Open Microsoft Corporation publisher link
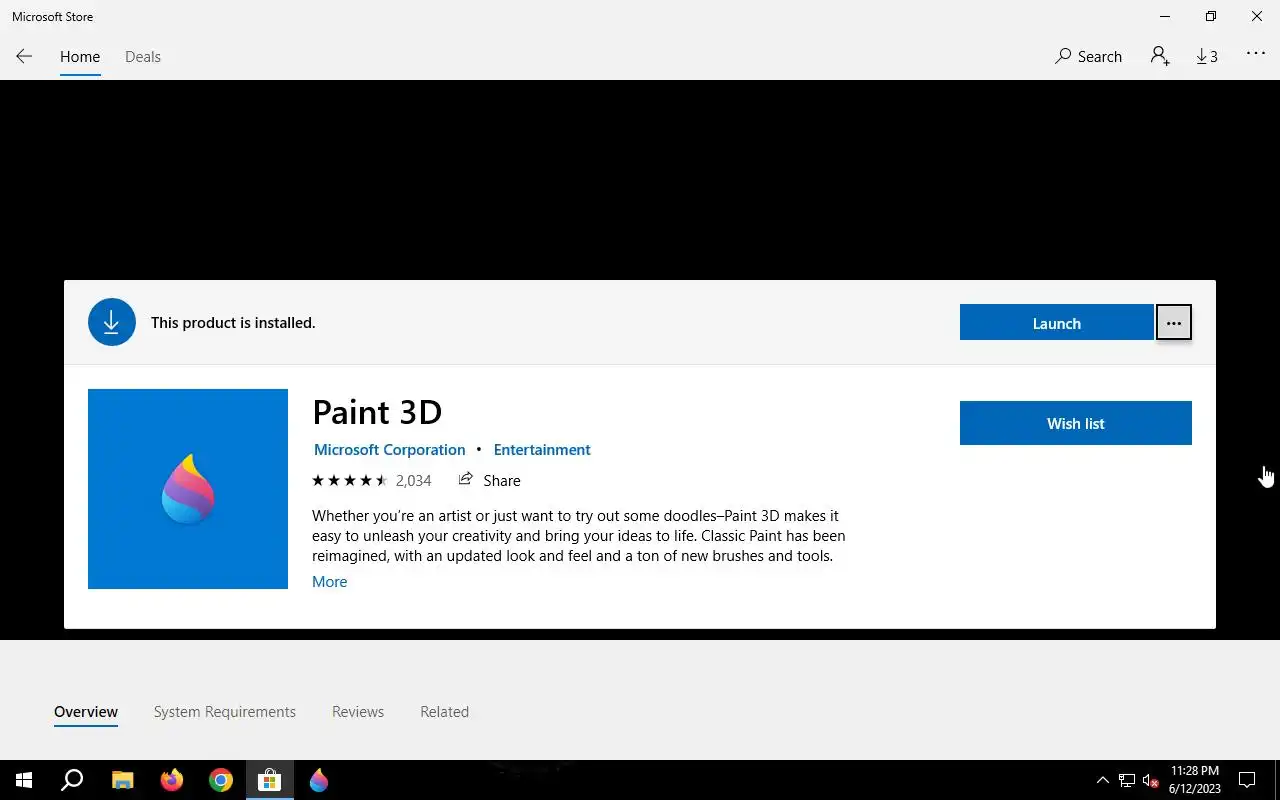Viewport: 1280px width, 800px height. [x=390, y=450]
